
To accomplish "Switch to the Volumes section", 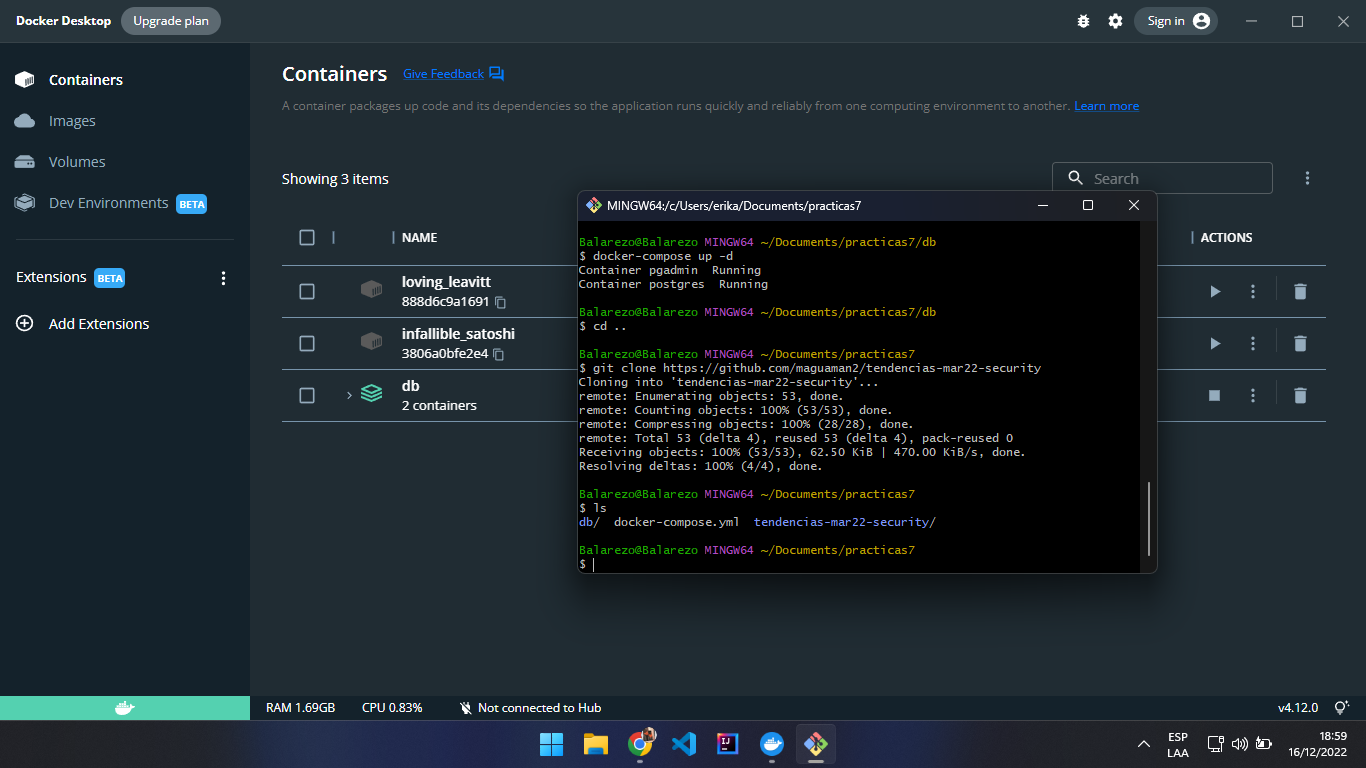I will (76, 161).
